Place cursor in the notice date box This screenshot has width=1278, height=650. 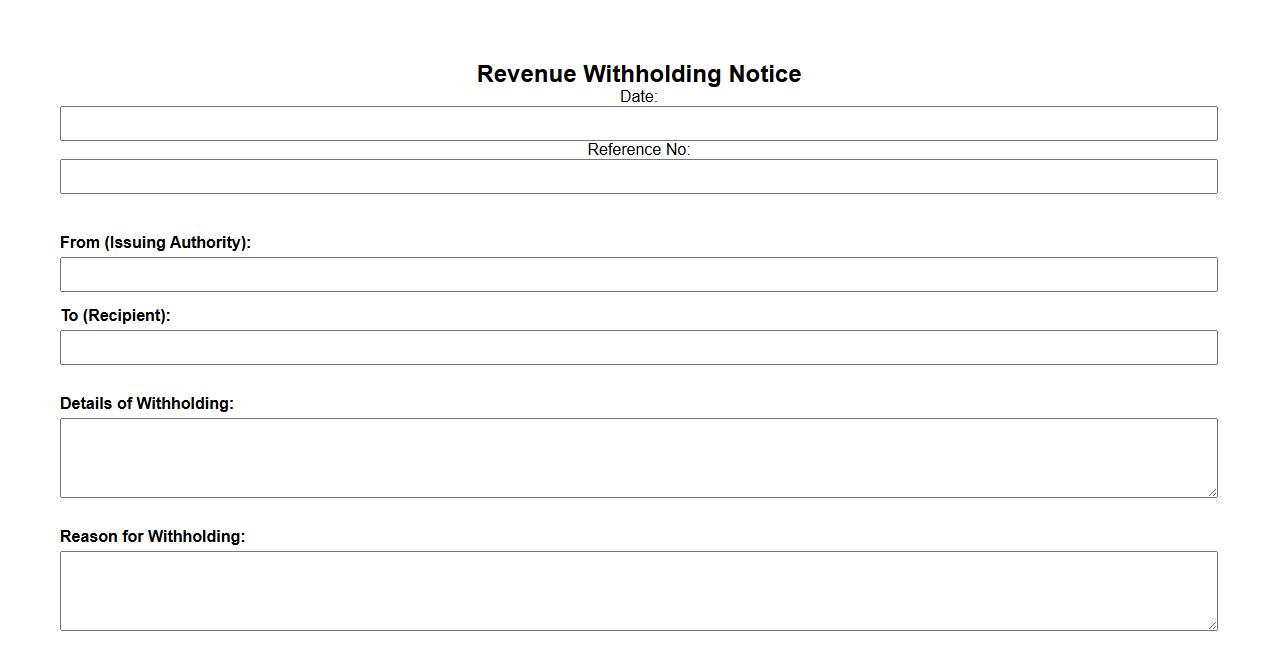(x=638, y=124)
